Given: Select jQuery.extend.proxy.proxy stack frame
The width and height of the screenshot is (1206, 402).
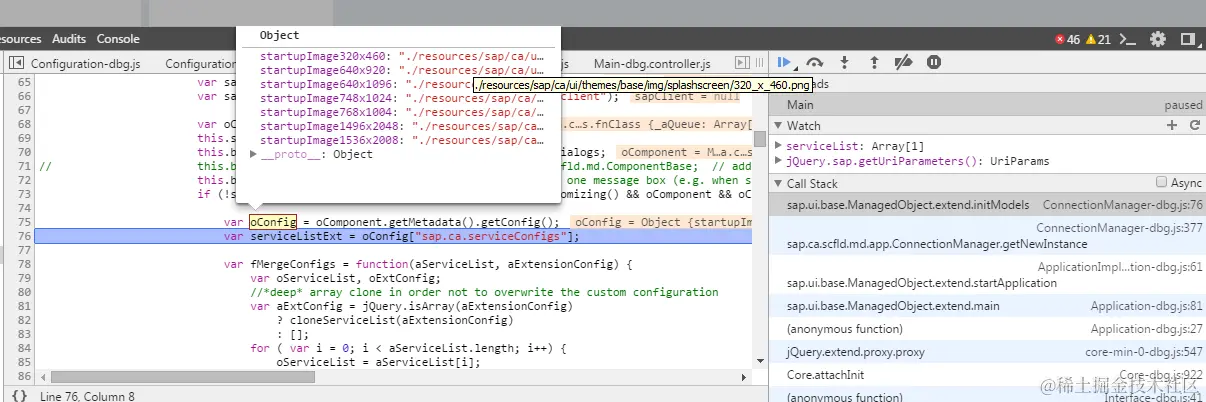Looking at the screenshot, I should 988,352.
